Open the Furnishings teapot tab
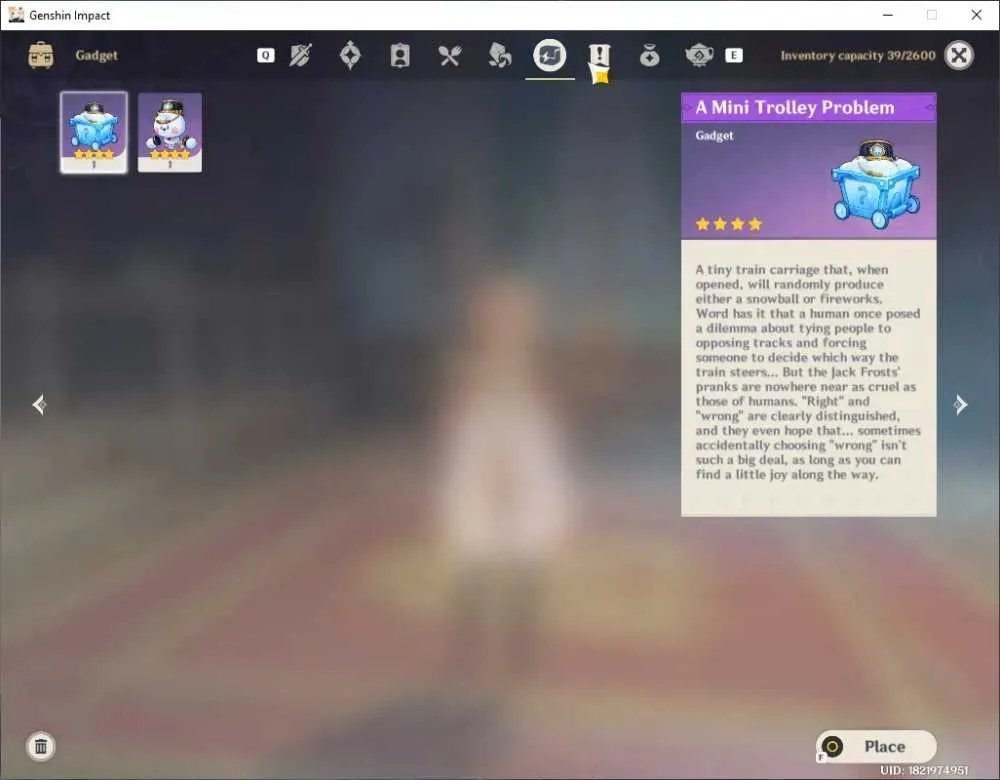The image size is (1000, 780). [699, 56]
